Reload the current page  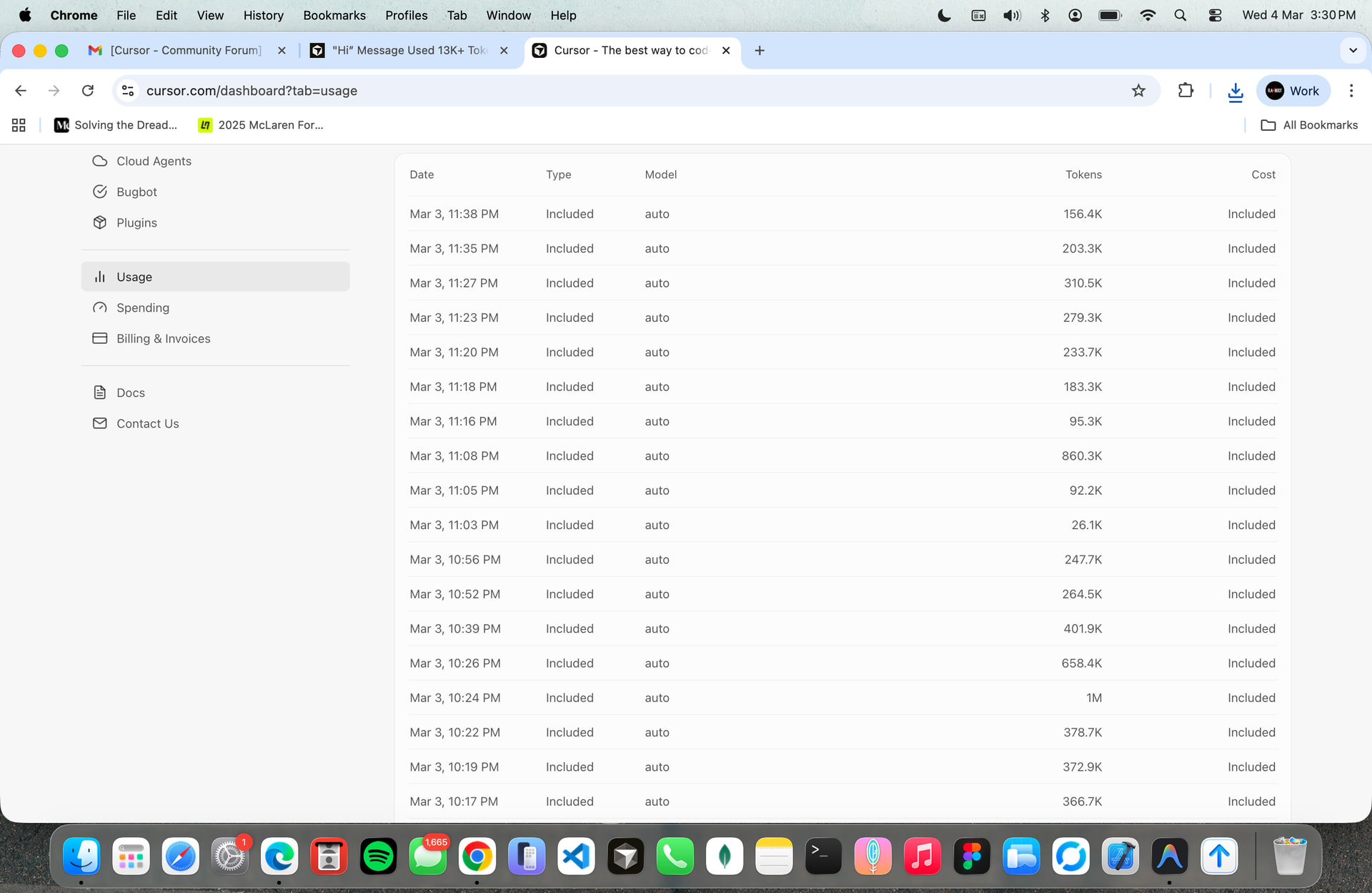[x=88, y=91]
